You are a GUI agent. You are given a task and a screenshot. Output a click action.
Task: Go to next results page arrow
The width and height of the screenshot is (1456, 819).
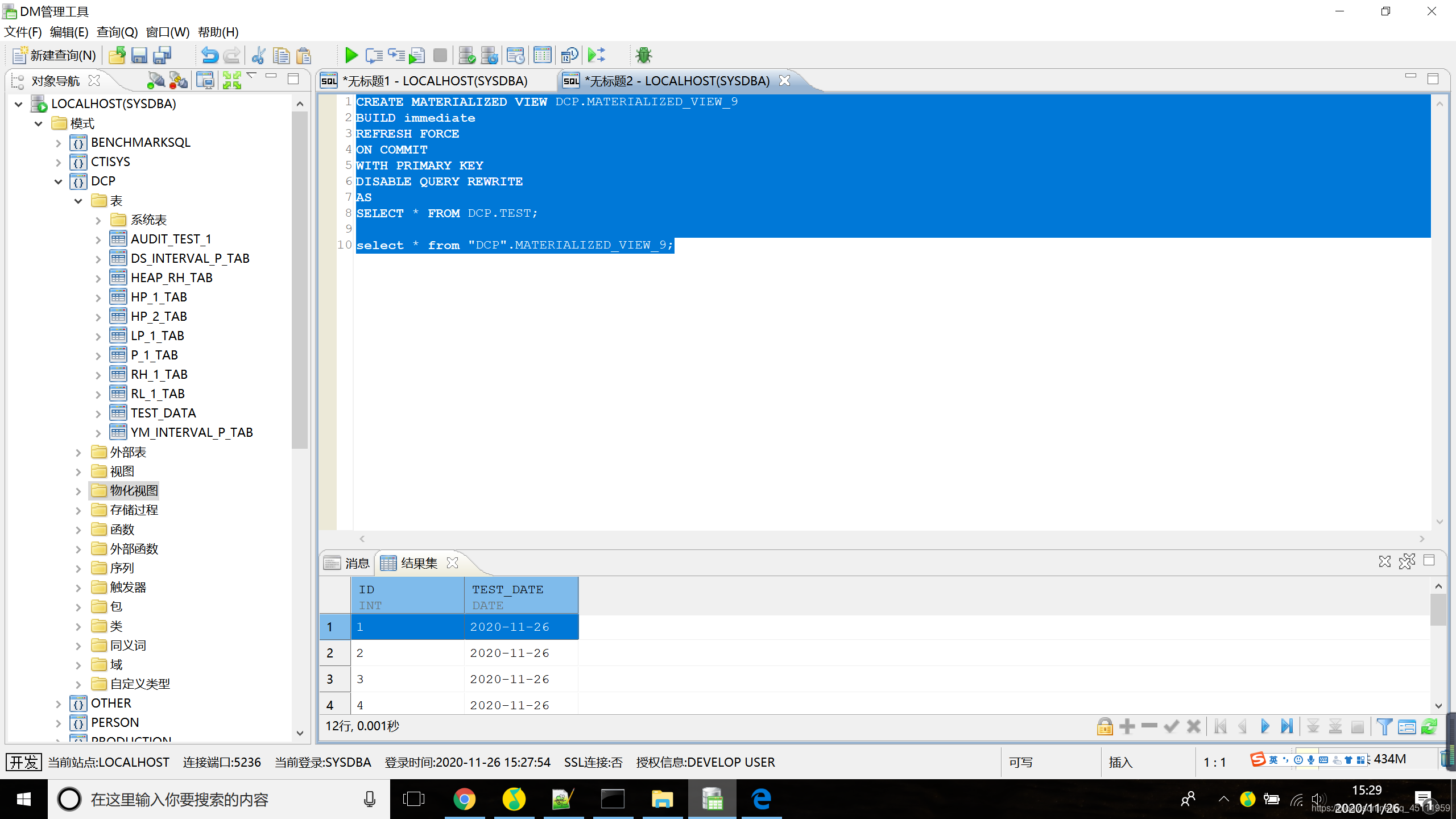[1265, 726]
